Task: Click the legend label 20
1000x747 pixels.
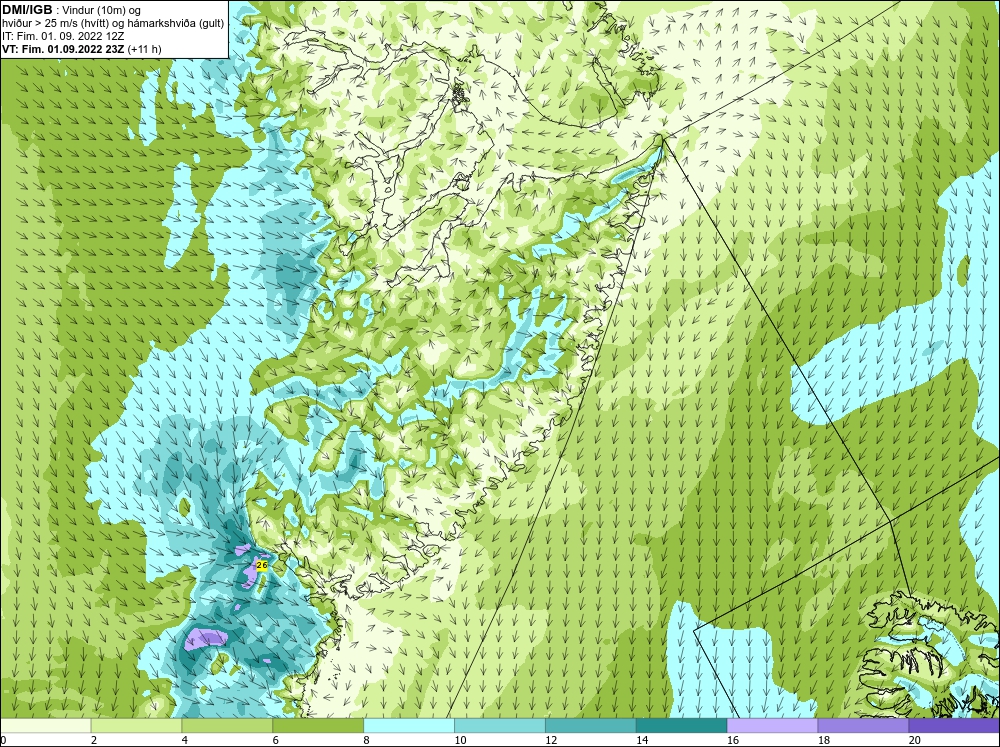Action: (x=915, y=740)
